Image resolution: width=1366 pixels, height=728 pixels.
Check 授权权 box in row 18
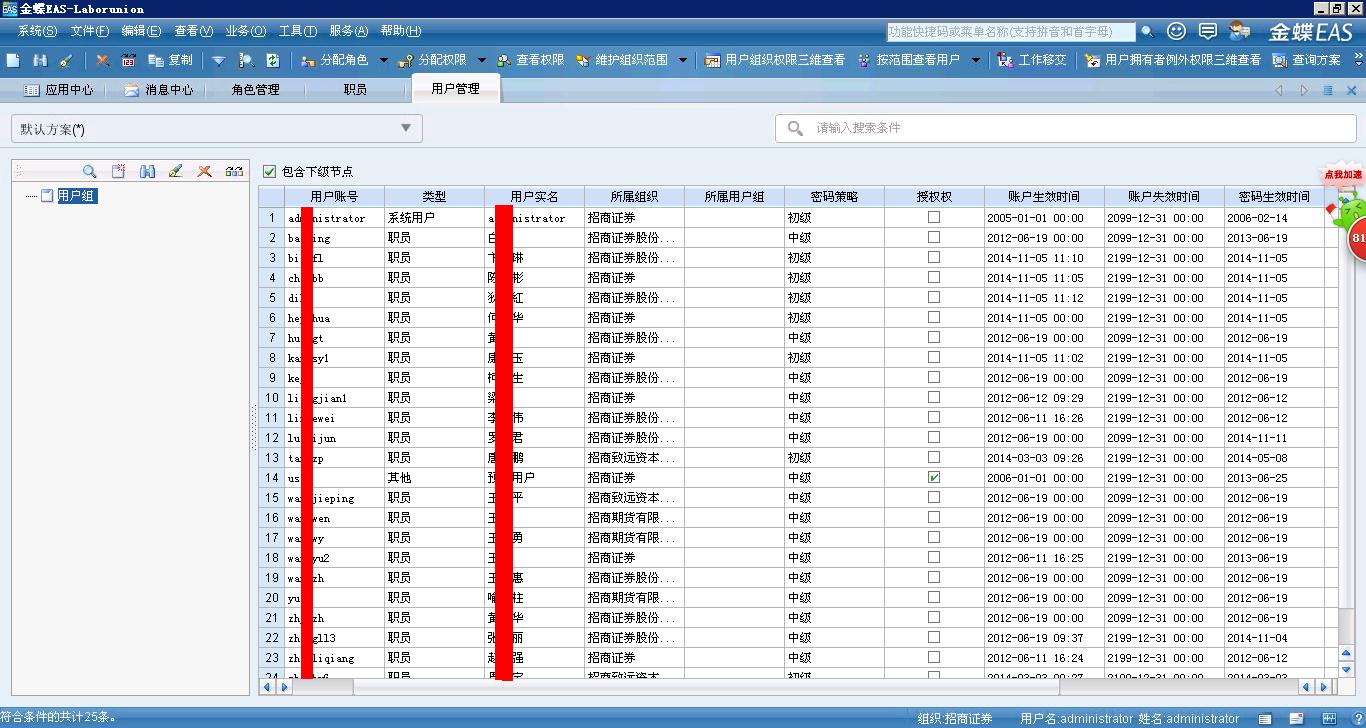934,557
